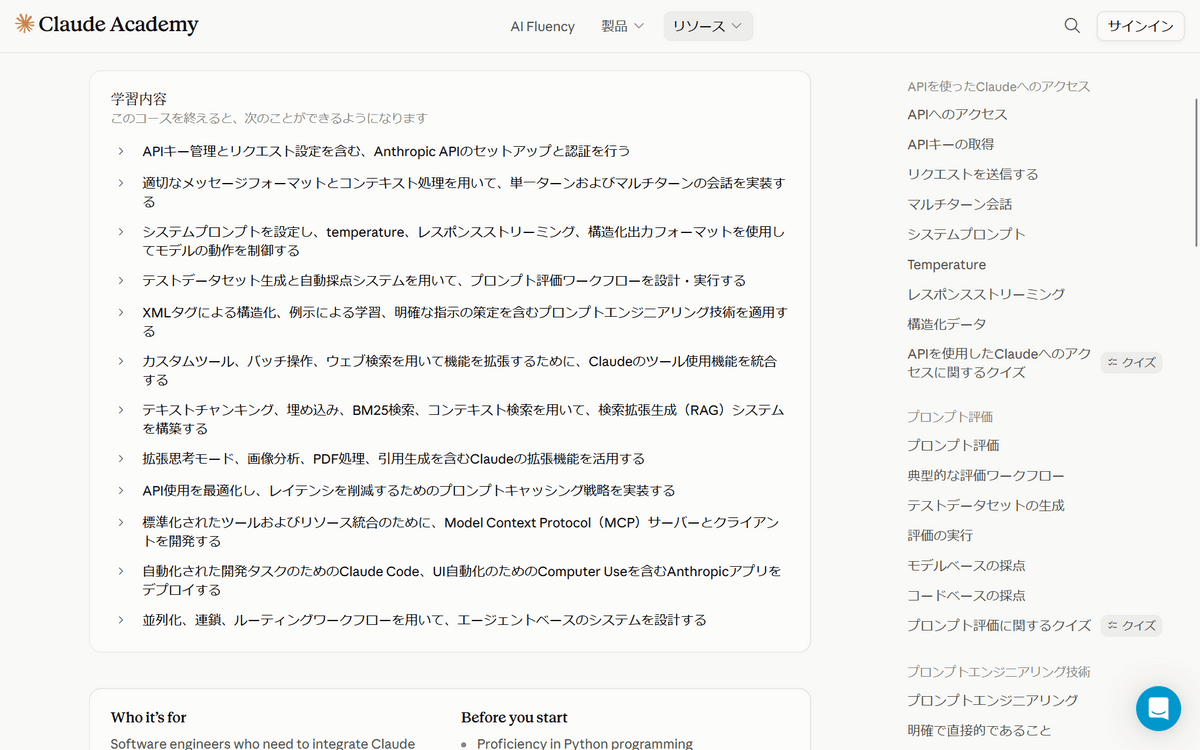1200x750 pixels.
Task: Expand the 並列化、連鎖、ルーティング item chevron
Action: [x=120, y=620]
